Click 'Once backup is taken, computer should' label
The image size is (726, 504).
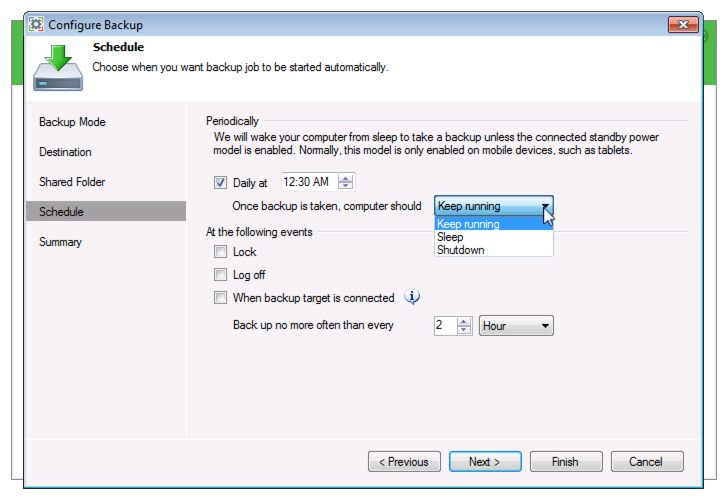pyautogui.click(x=327, y=206)
